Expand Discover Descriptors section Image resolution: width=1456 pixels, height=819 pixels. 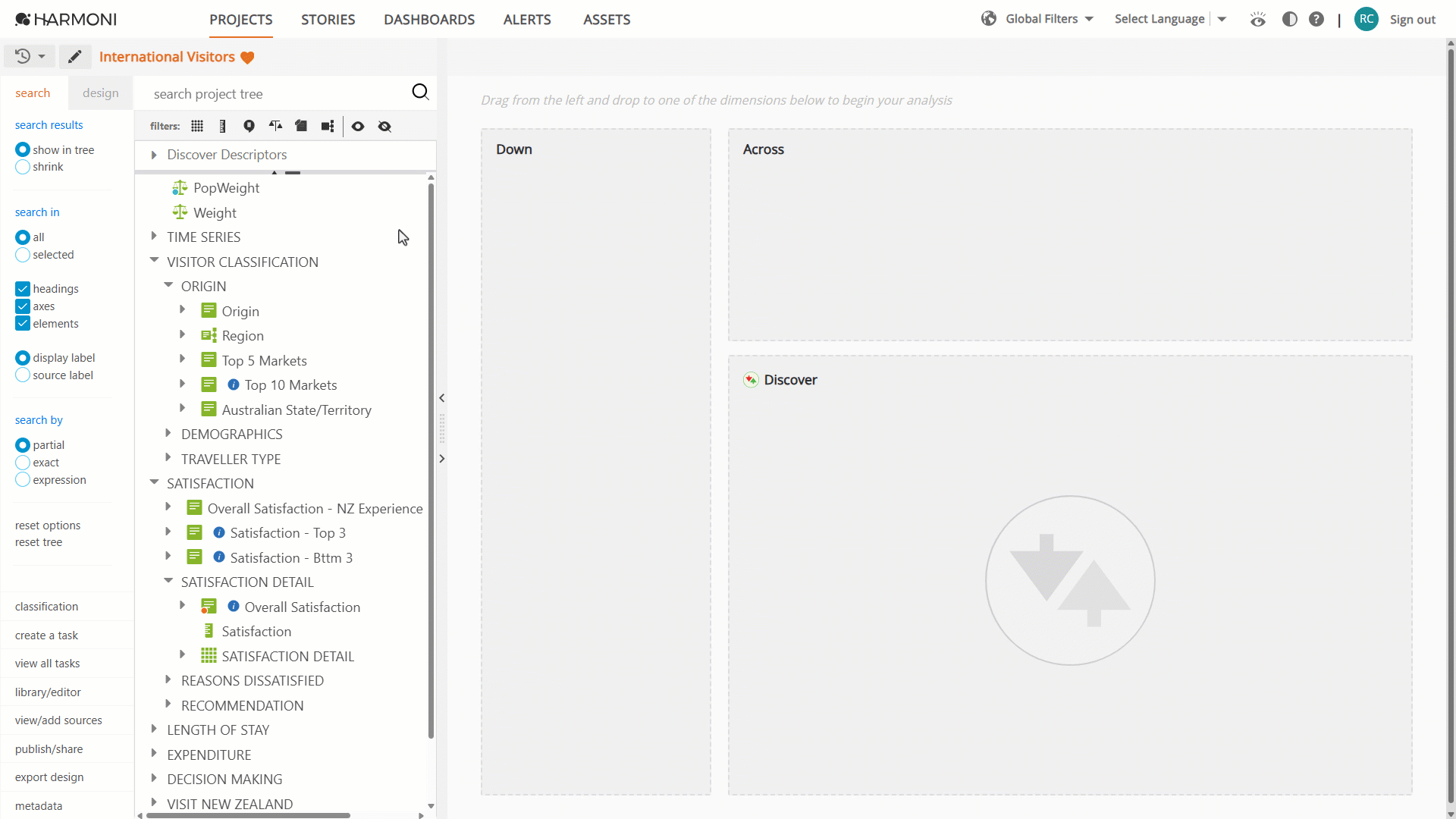[154, 155]
